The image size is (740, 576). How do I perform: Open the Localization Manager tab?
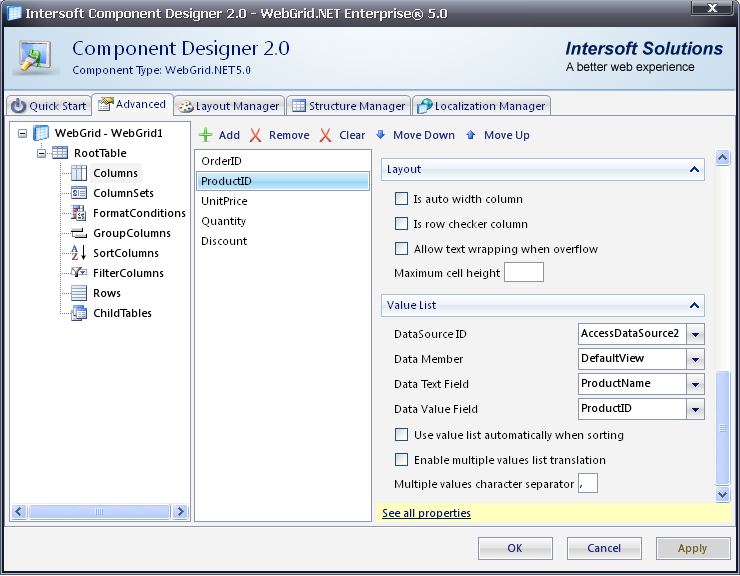coord(481,106)
